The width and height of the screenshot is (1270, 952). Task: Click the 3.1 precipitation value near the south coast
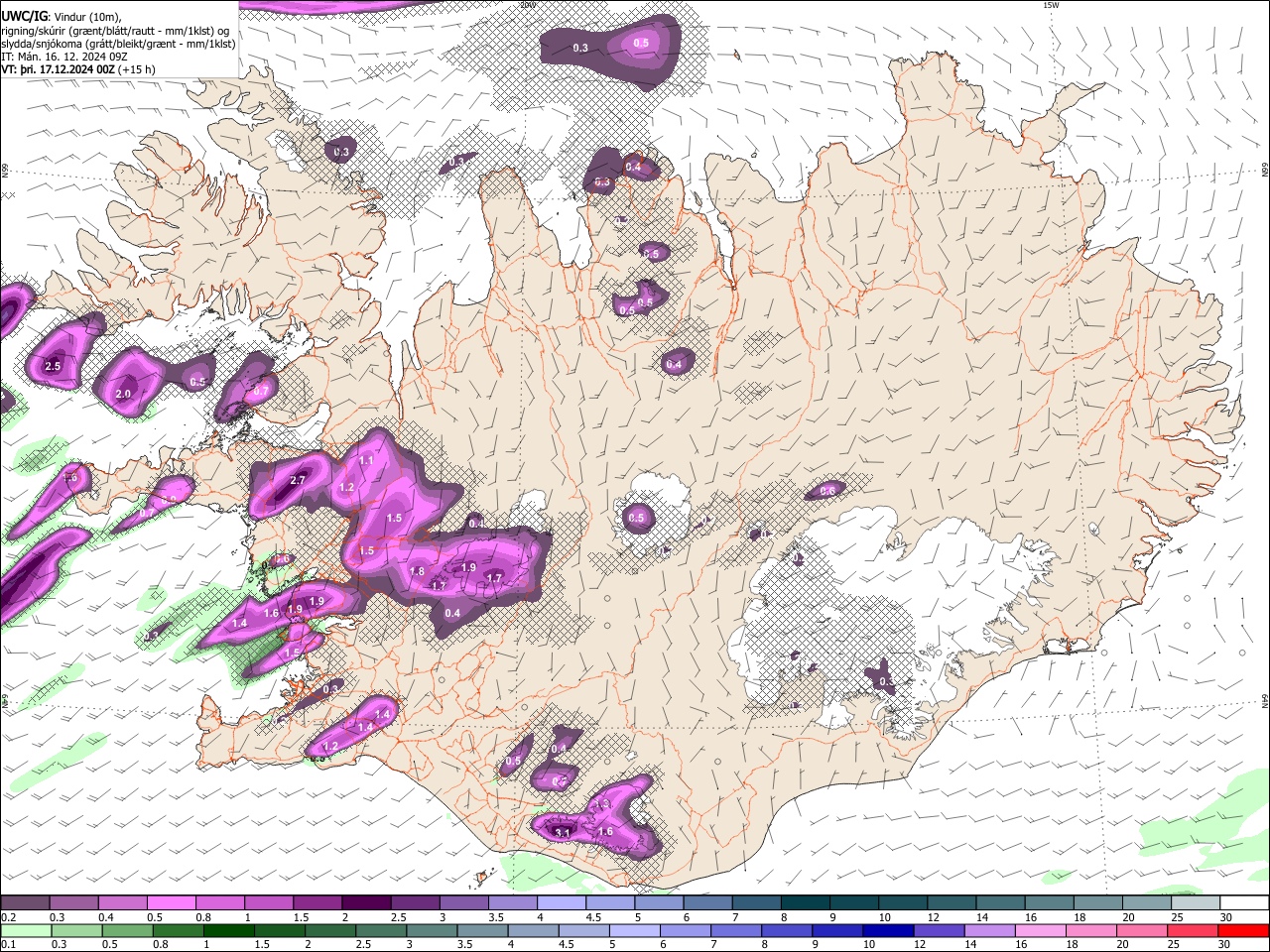pos(563,833)
